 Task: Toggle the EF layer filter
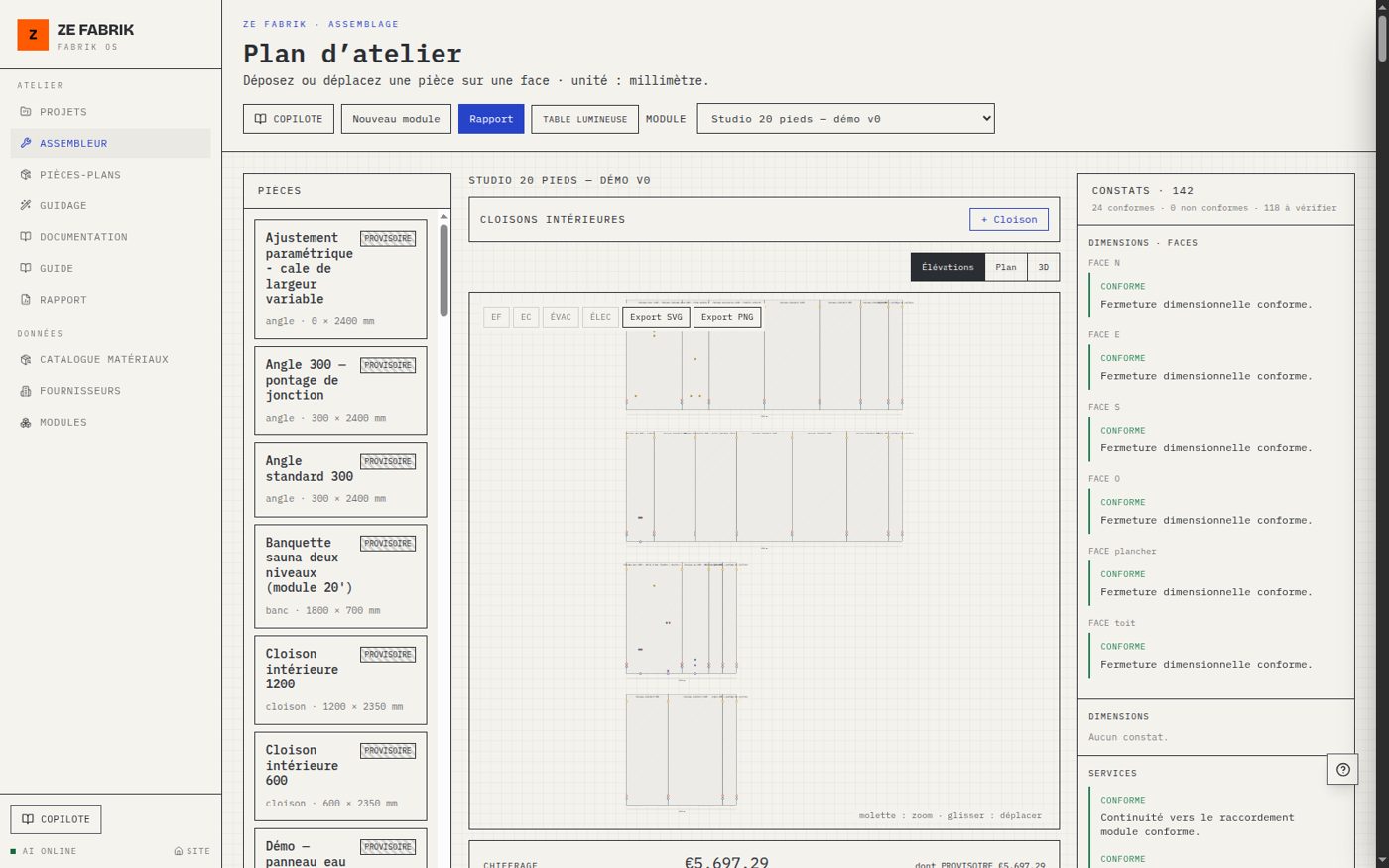496,317
